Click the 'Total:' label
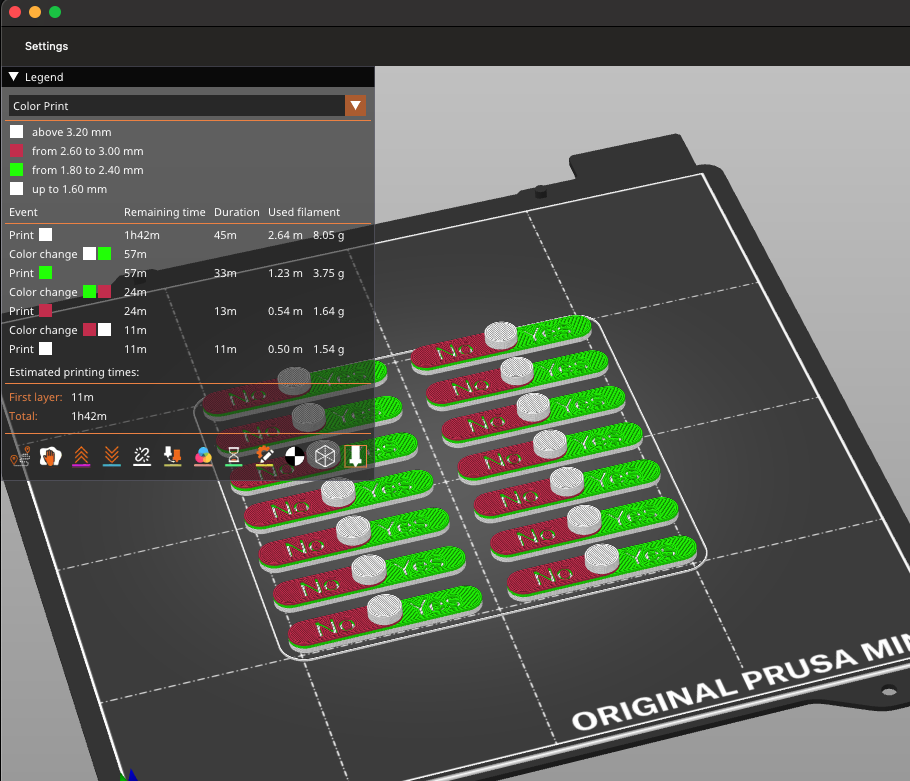Viewport: 910px width, 781px height. click(x=23, y=416)
